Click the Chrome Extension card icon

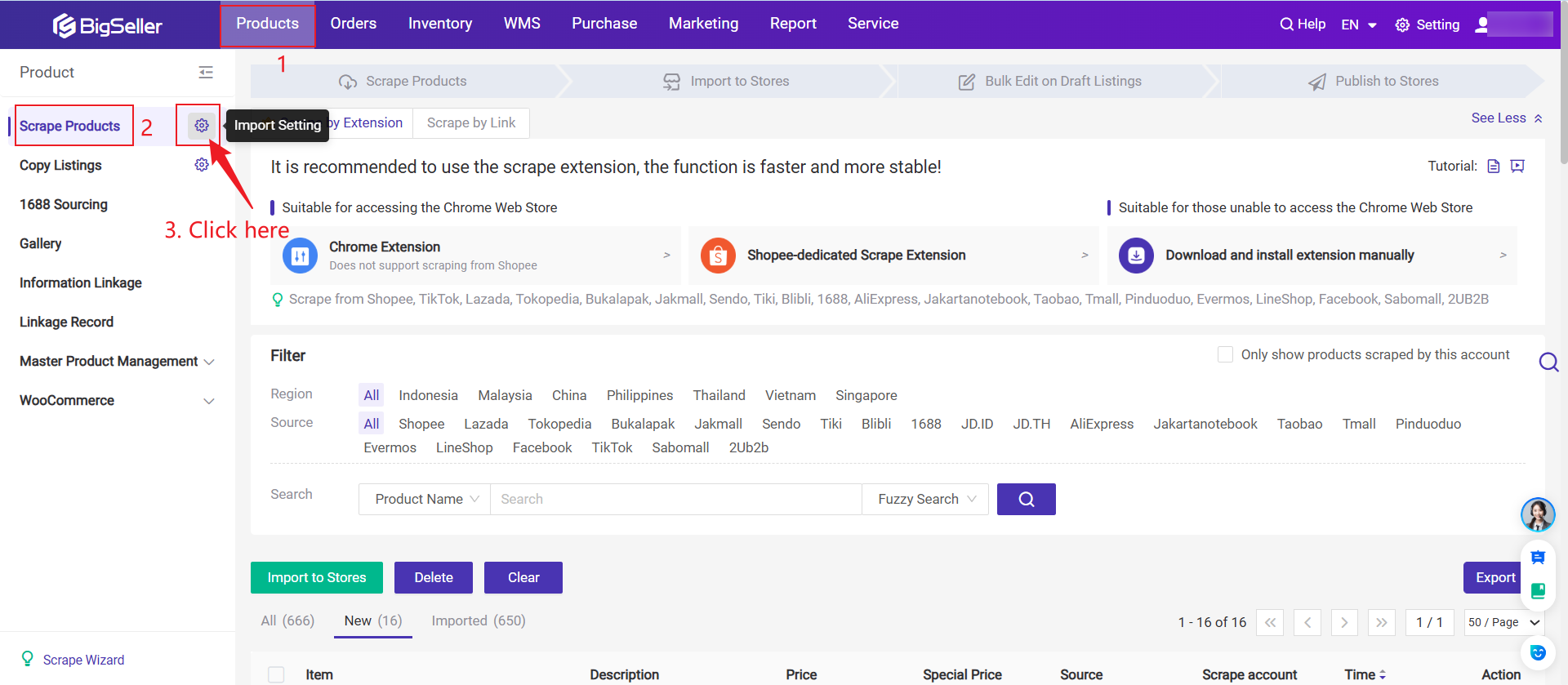tap(300, 256)
